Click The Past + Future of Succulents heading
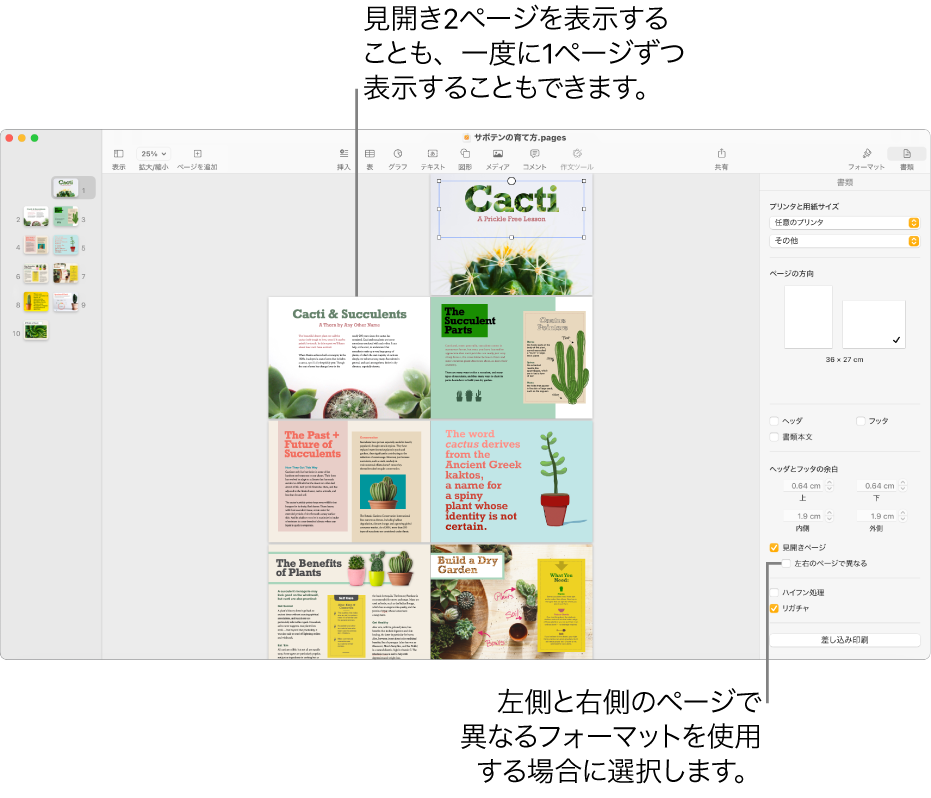This screenshot has height=798, width=931. tap(312, 444)
